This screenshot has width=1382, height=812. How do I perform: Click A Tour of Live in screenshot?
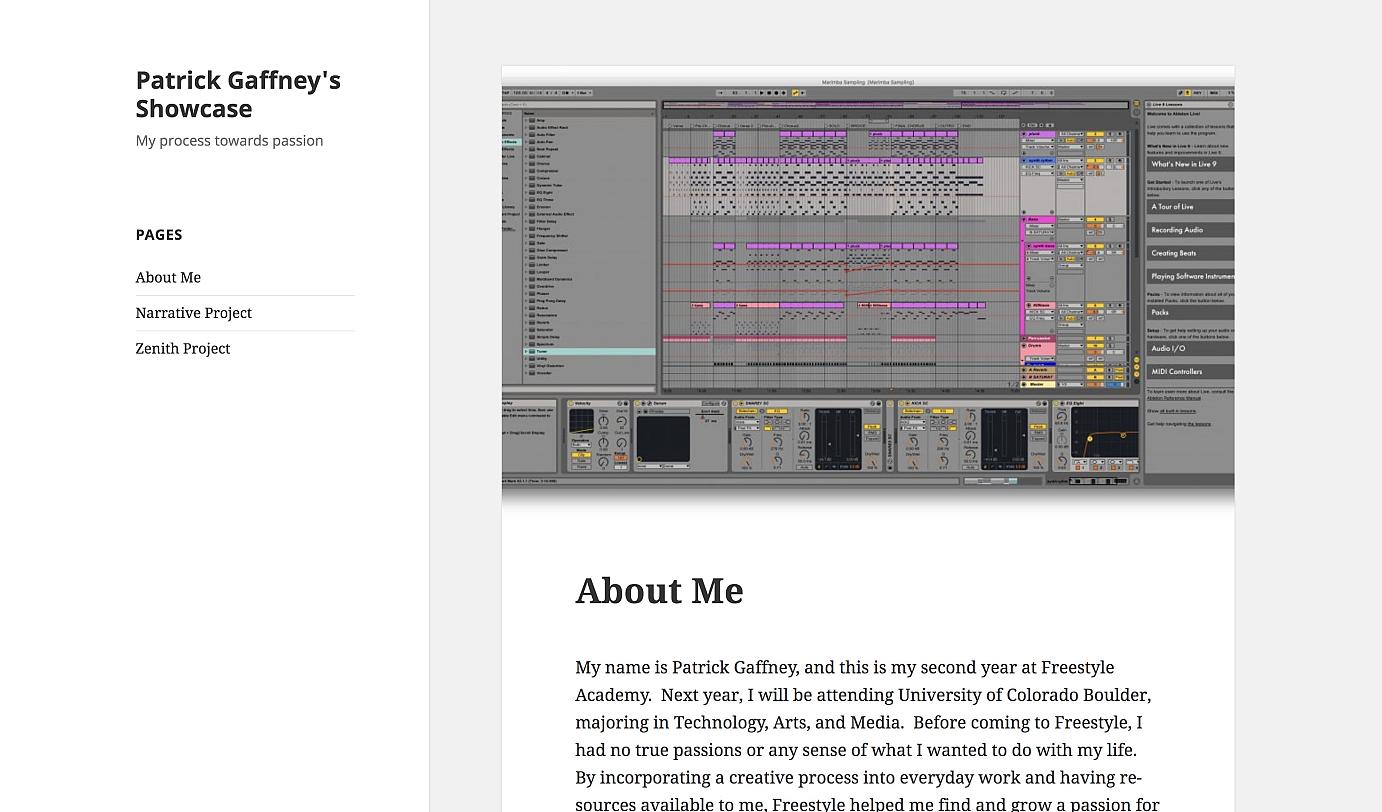pyautogui.click(x=1190, y=207)
